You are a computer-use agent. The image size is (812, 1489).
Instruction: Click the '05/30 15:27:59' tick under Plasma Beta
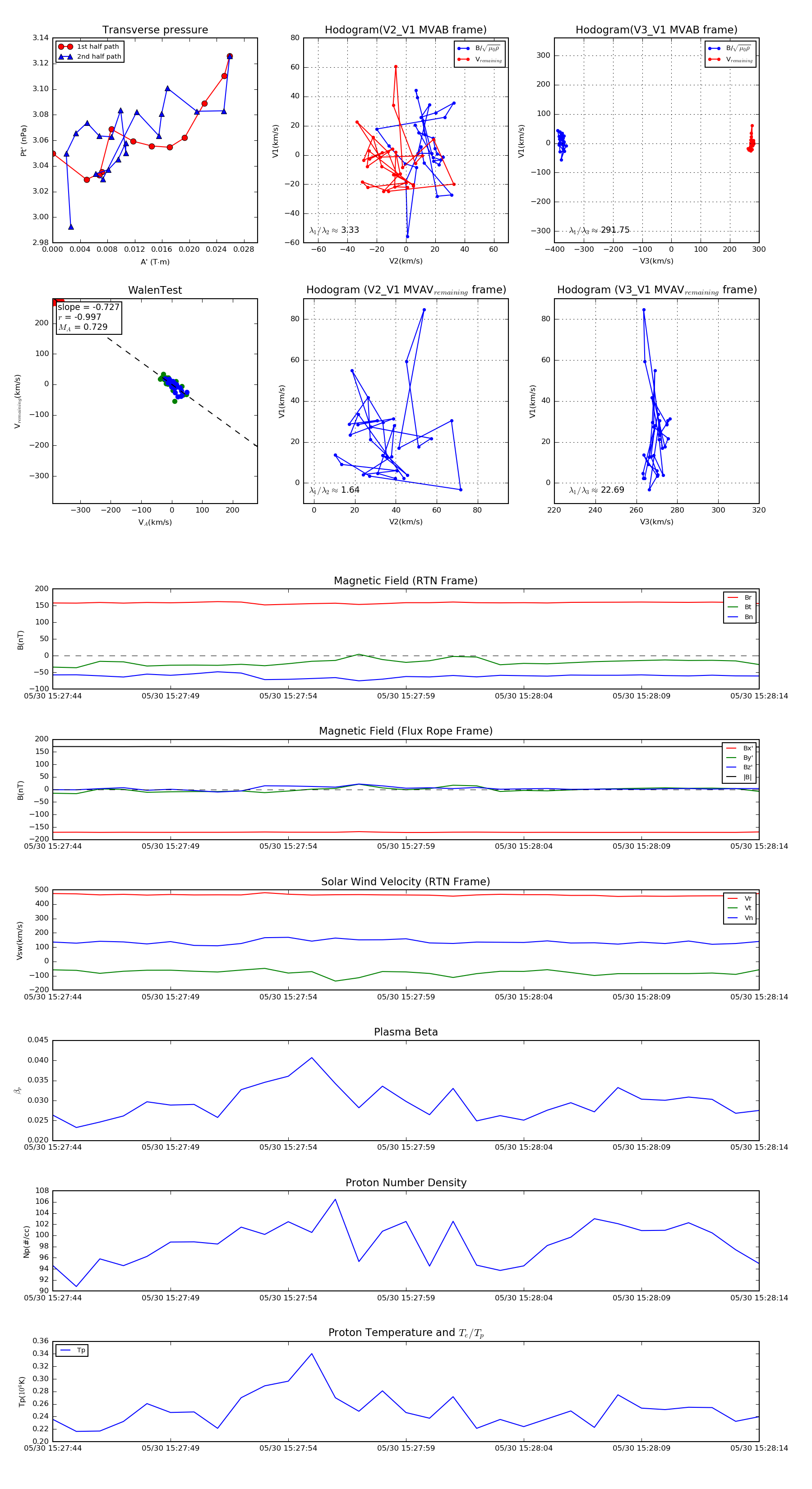click(406, 1147)
